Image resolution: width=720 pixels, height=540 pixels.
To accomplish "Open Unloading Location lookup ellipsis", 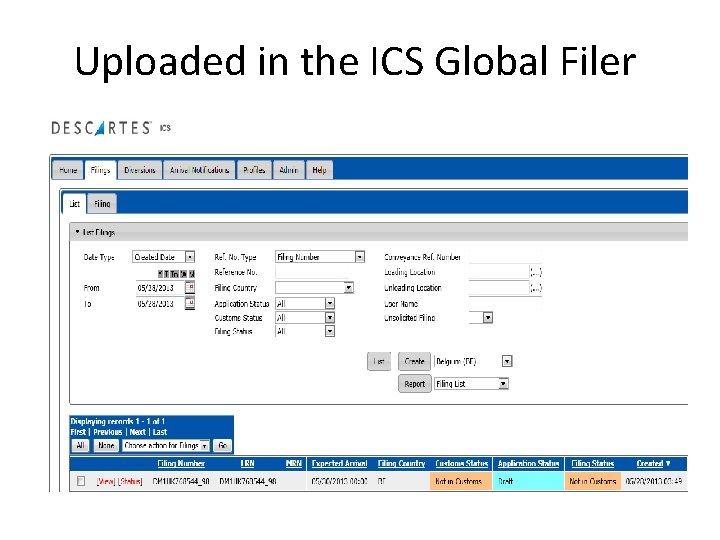I will (535, 288).
